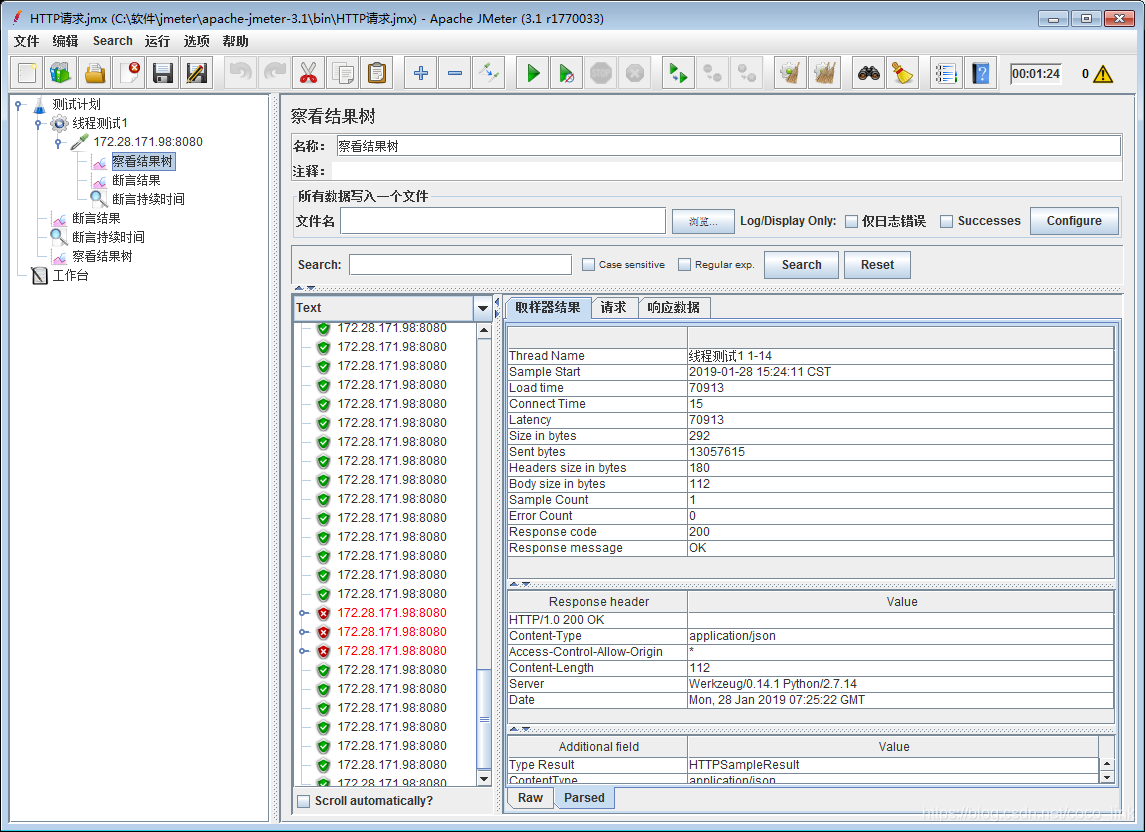Enable the Successes checkbox
This screenshot has height=832, width=1145.
(946, 221)
